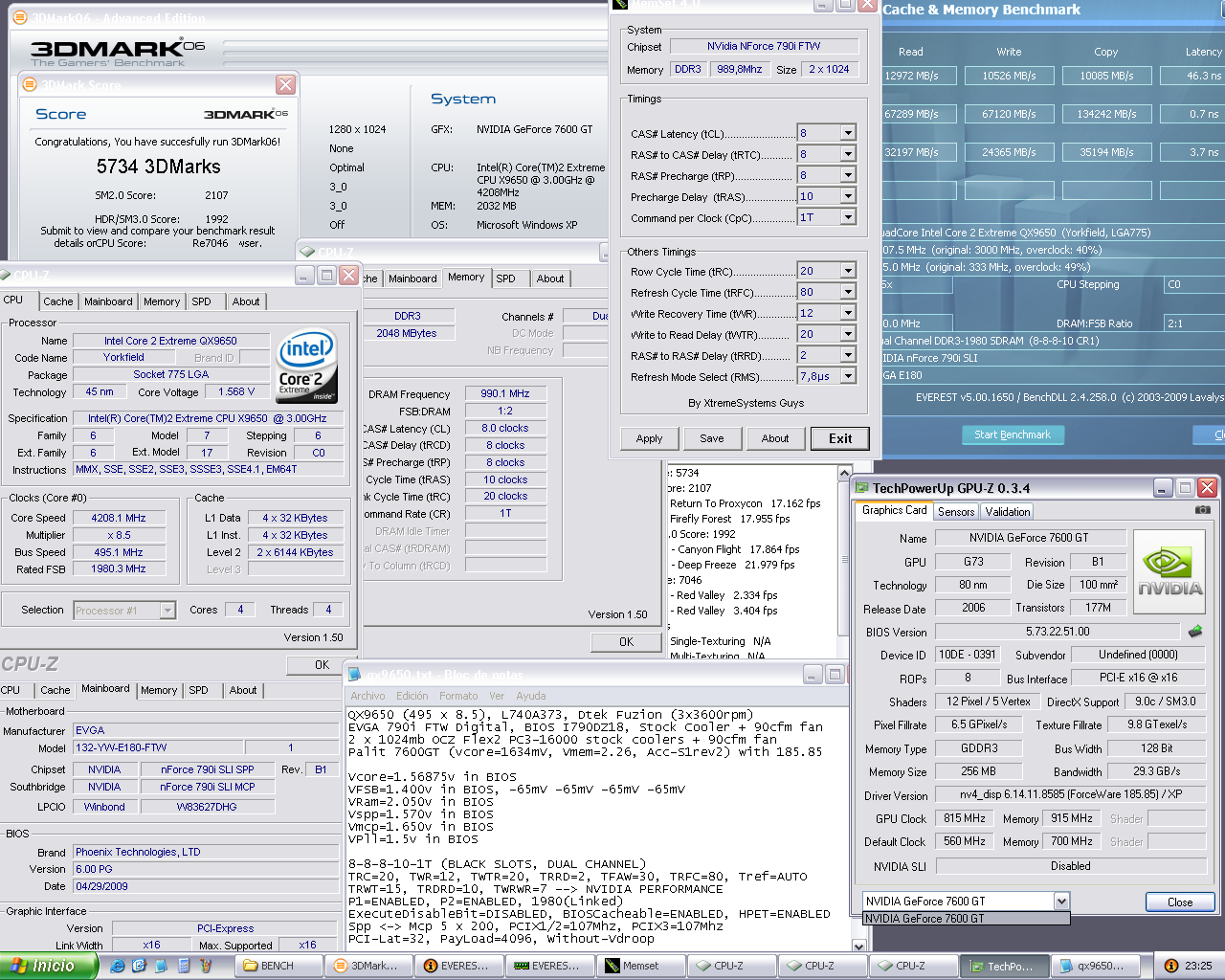Click Exit button in MemSet
Image resolution: width=1225 pixels, height=980 pixels.
point(840,438)
